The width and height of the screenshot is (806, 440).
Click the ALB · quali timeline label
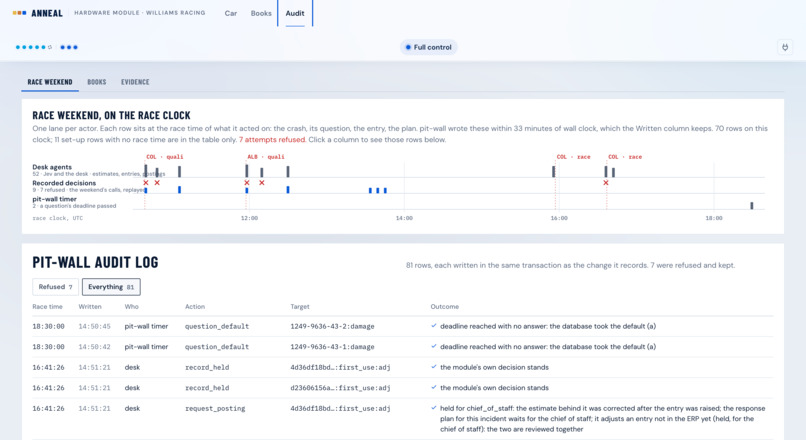click(x=266, y=157)
